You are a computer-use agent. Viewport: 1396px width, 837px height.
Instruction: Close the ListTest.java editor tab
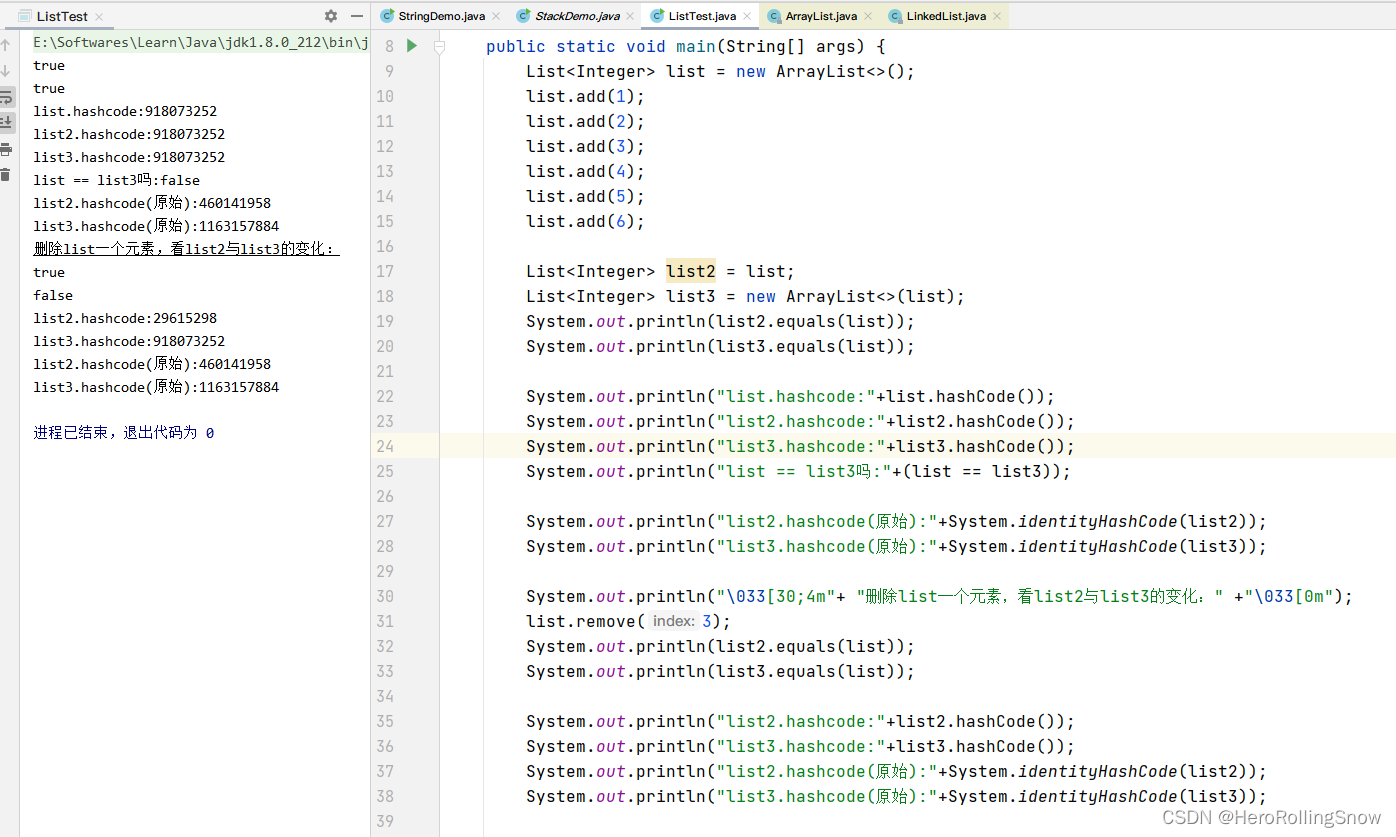[748, 17]
